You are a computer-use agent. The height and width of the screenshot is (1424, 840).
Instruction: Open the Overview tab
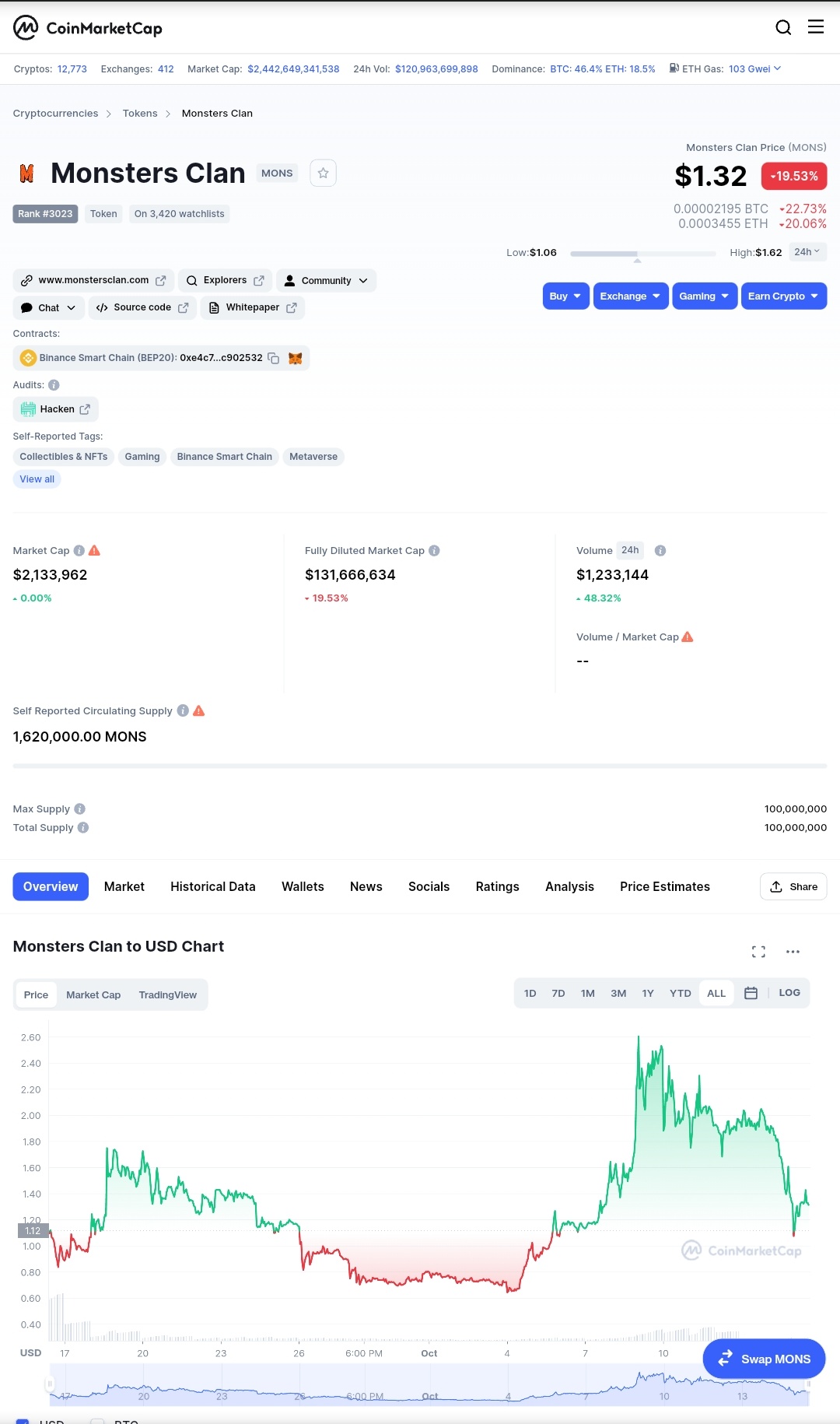(51, 886)
